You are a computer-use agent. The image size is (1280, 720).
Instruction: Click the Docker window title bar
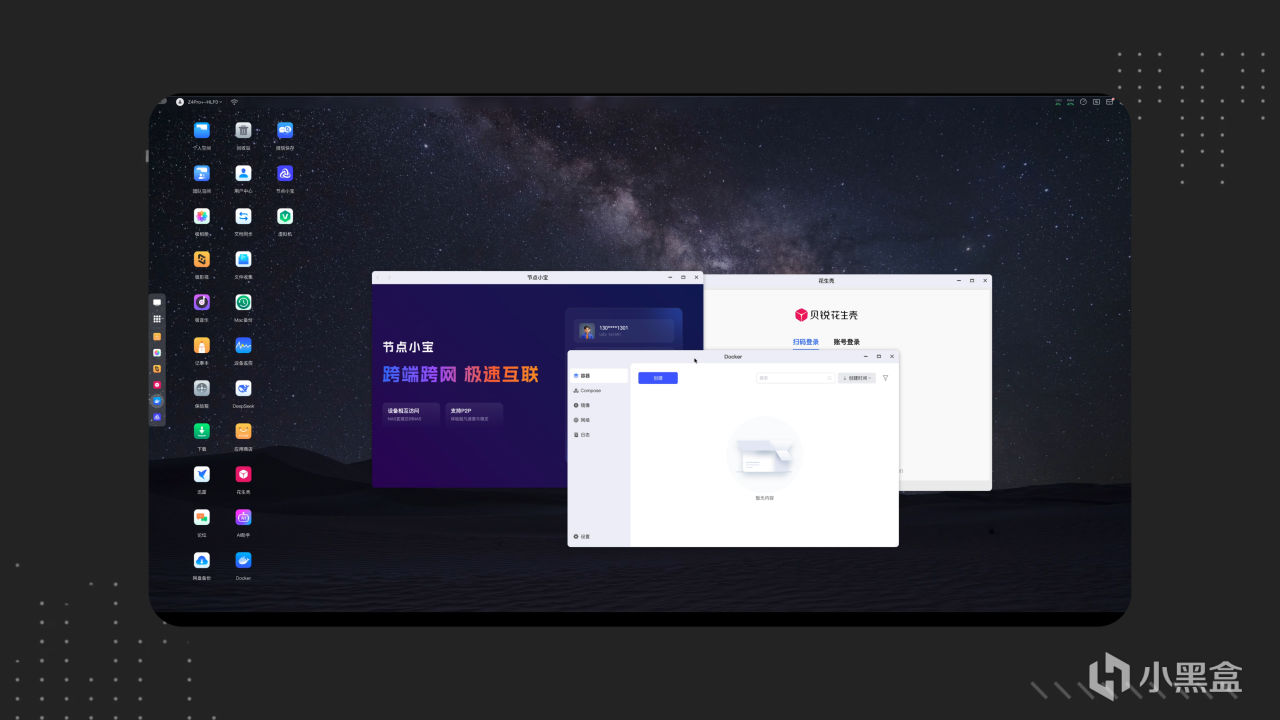(733, 356)
